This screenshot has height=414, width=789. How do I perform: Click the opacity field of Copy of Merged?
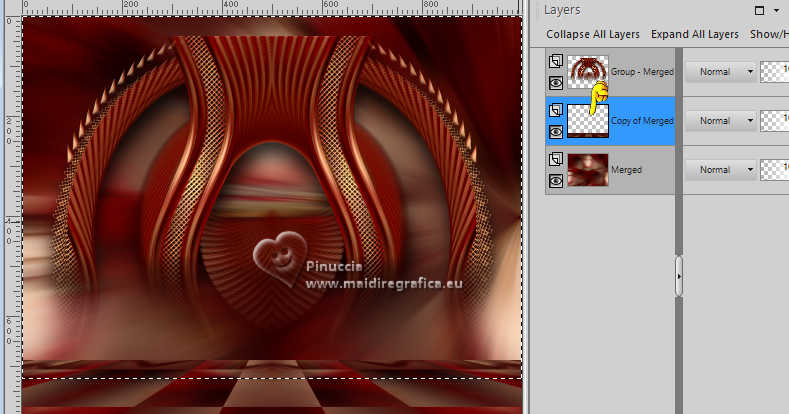774,121
